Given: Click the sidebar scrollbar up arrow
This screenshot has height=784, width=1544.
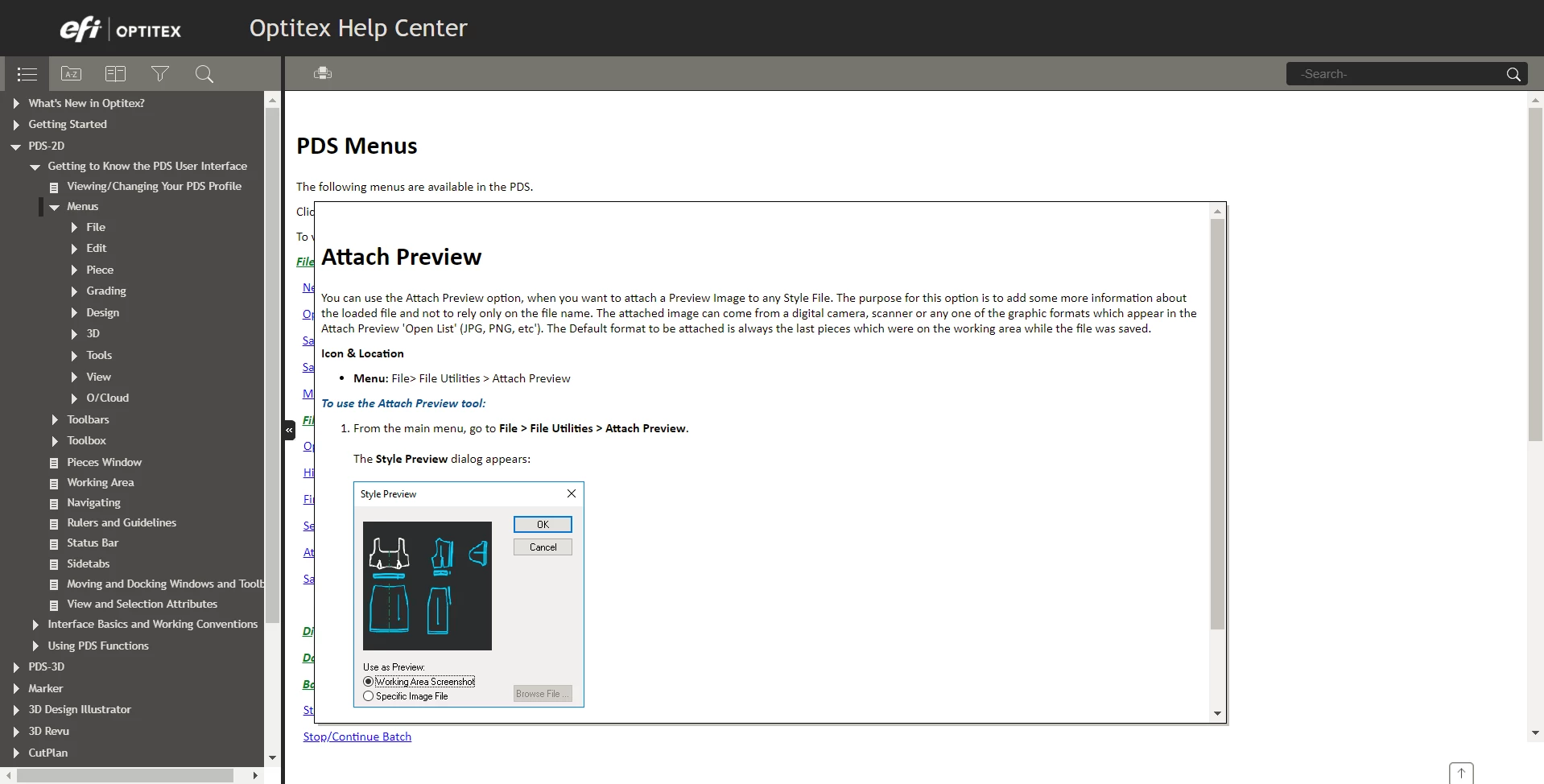Looking at the screenshot, I should click(272, 101).
